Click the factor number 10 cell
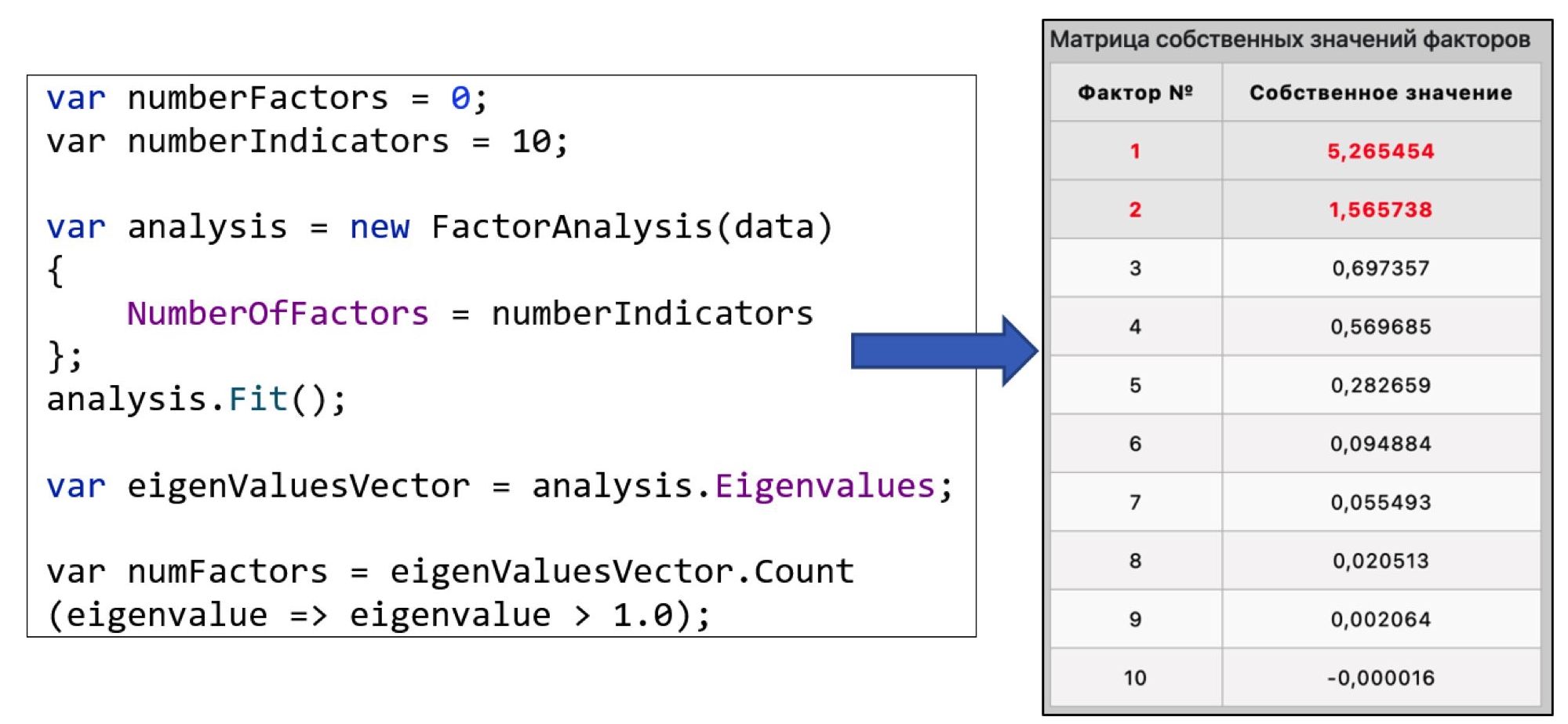This screenshot has height=724, width=1568. (1135, 678)
